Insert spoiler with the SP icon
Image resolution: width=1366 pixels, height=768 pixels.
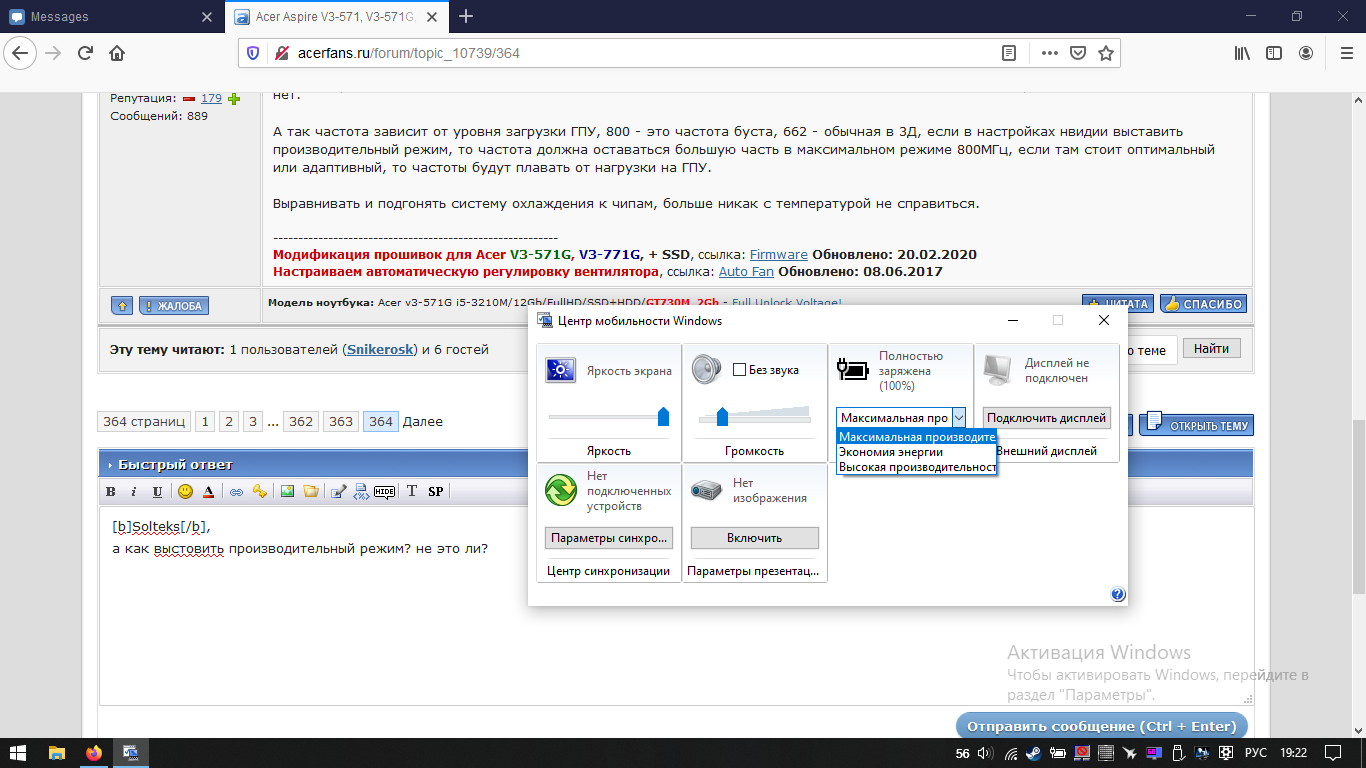click(x=435, y=491)
